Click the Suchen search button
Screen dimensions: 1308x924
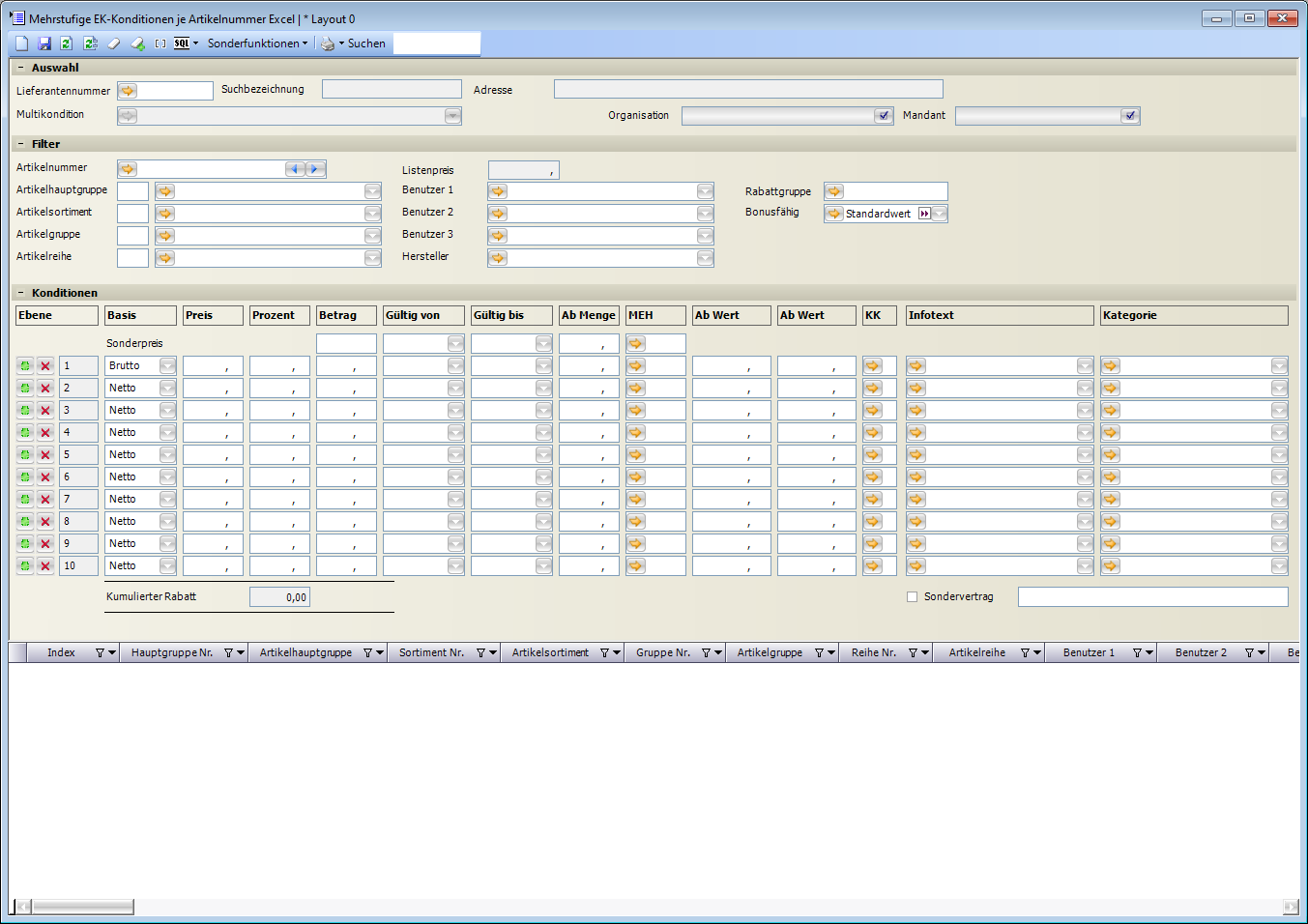click(x=366, y=43)
